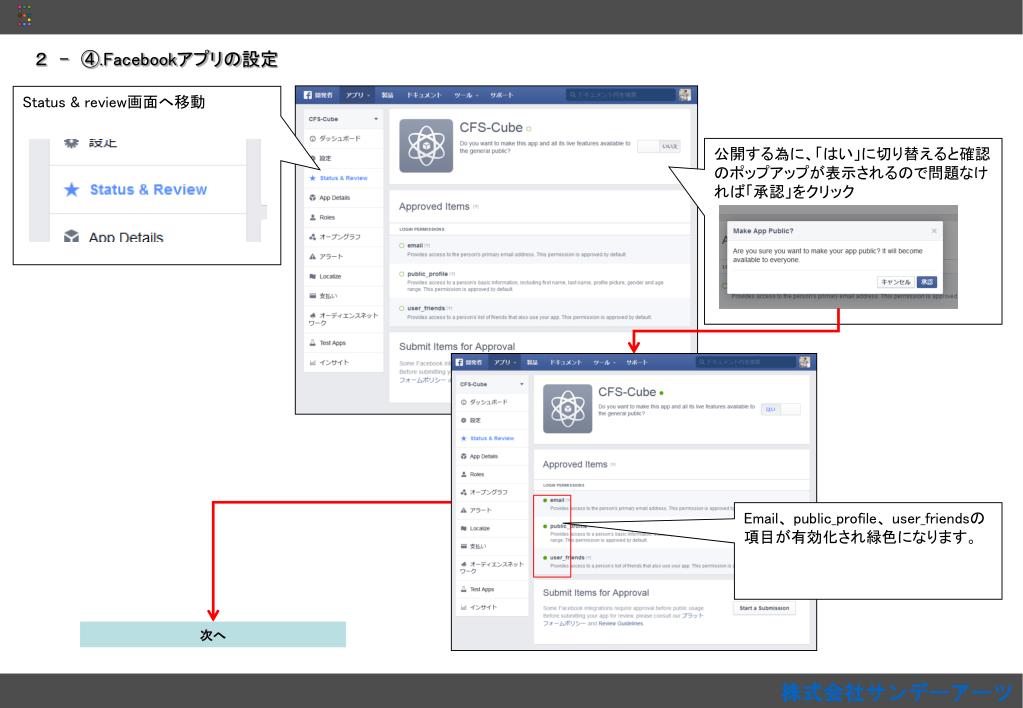The width and height of the screenshot is (1023, 708).
Task: Click the Status & Review star in lower screenshot
Action: pos(464,439)
